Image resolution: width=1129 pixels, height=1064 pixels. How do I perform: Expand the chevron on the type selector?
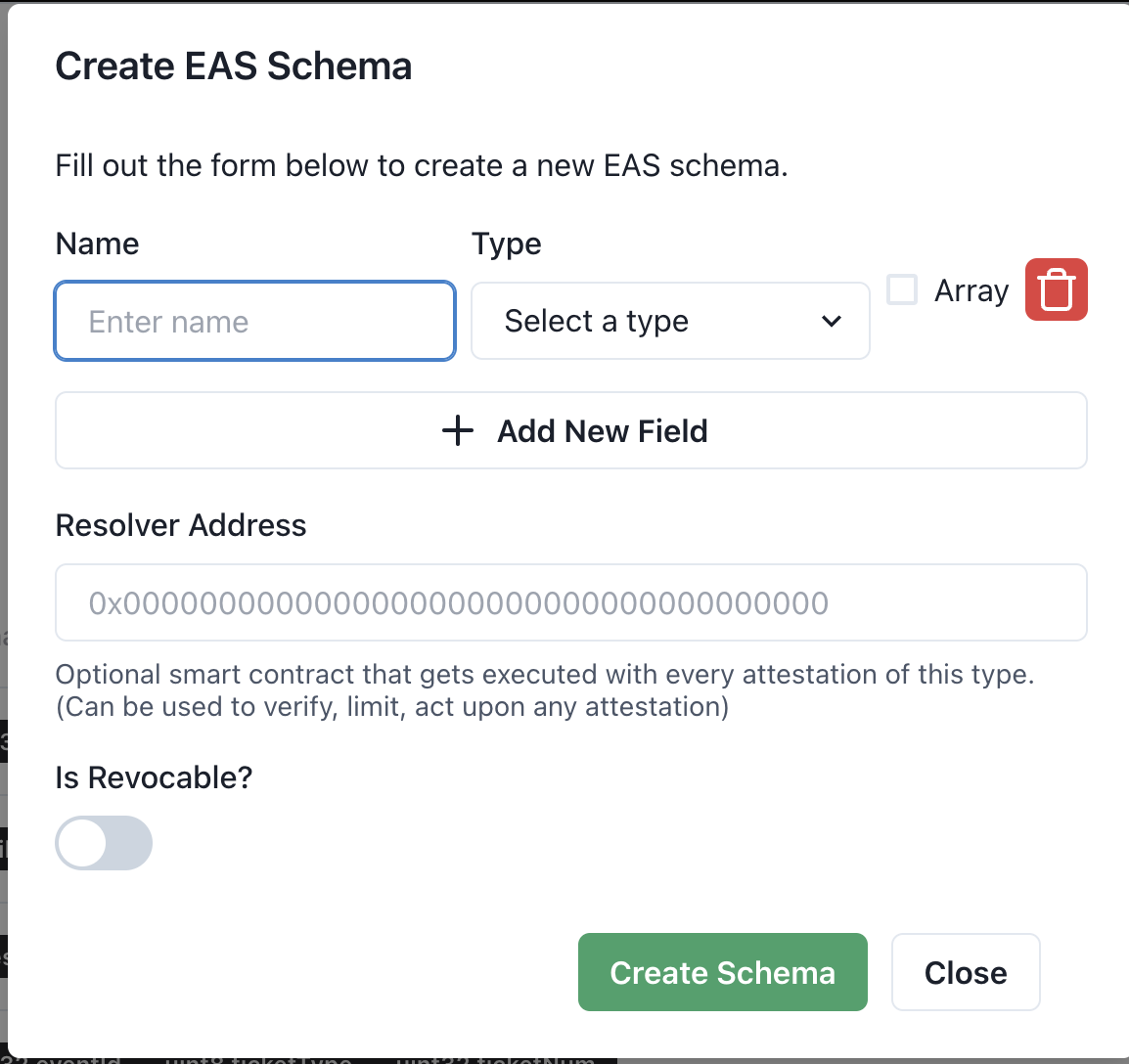point(832,321)
